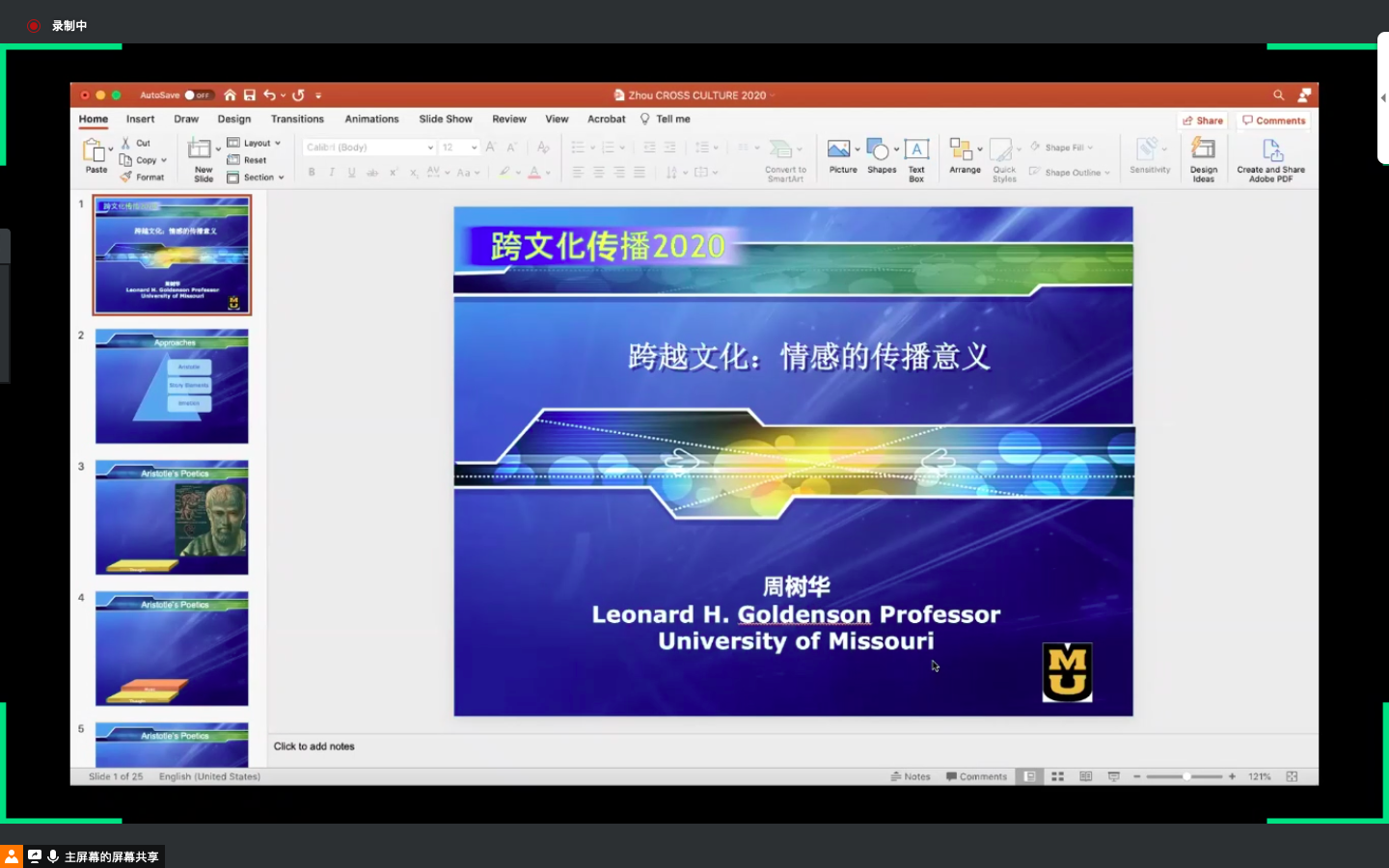Toggle the Notes pane in status bar
Viewport: 1389px width, 868px height.
[x=911, y=776]
